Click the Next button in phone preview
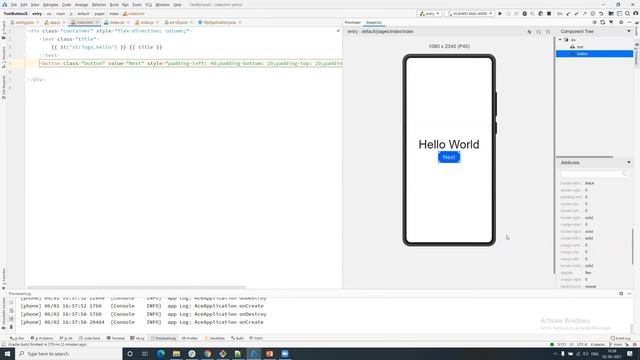640x360 pixels. point(449,157)
